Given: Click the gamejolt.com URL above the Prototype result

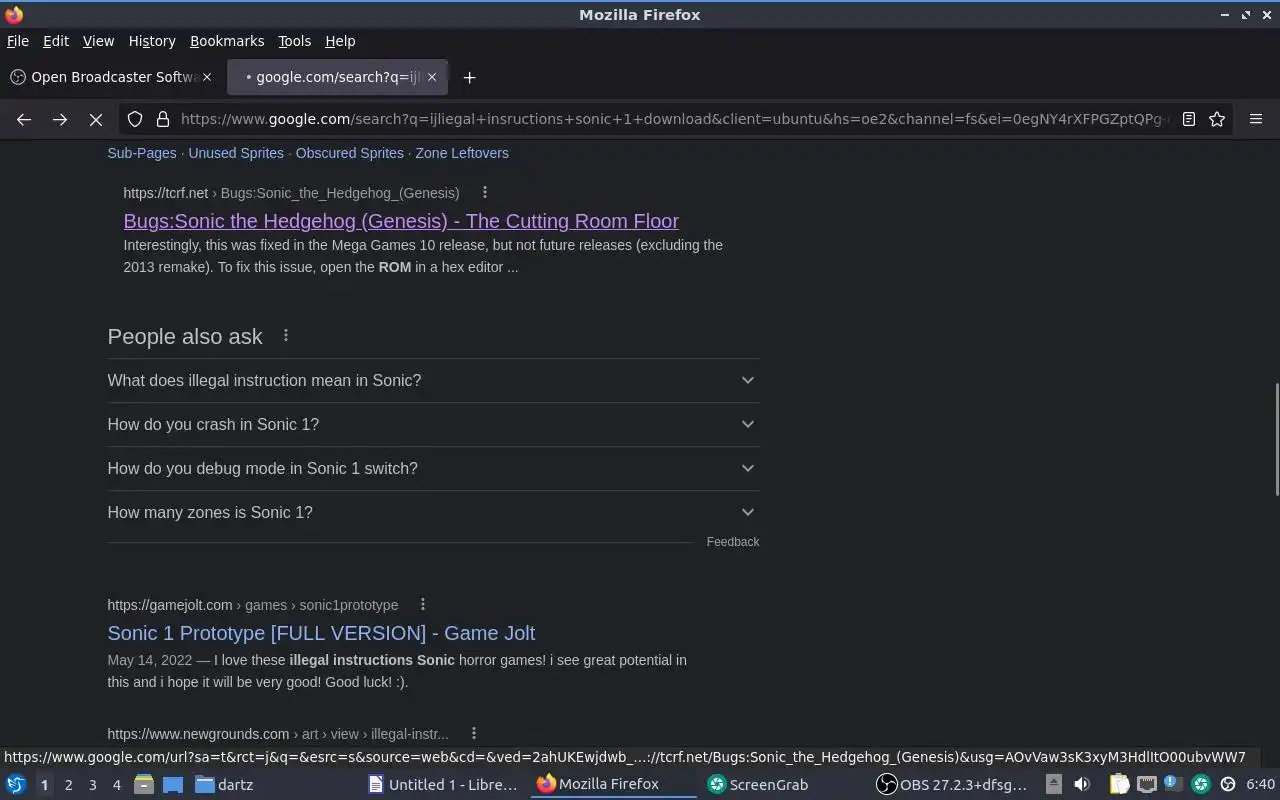Looking at the screenshot, I should [252, 605].
